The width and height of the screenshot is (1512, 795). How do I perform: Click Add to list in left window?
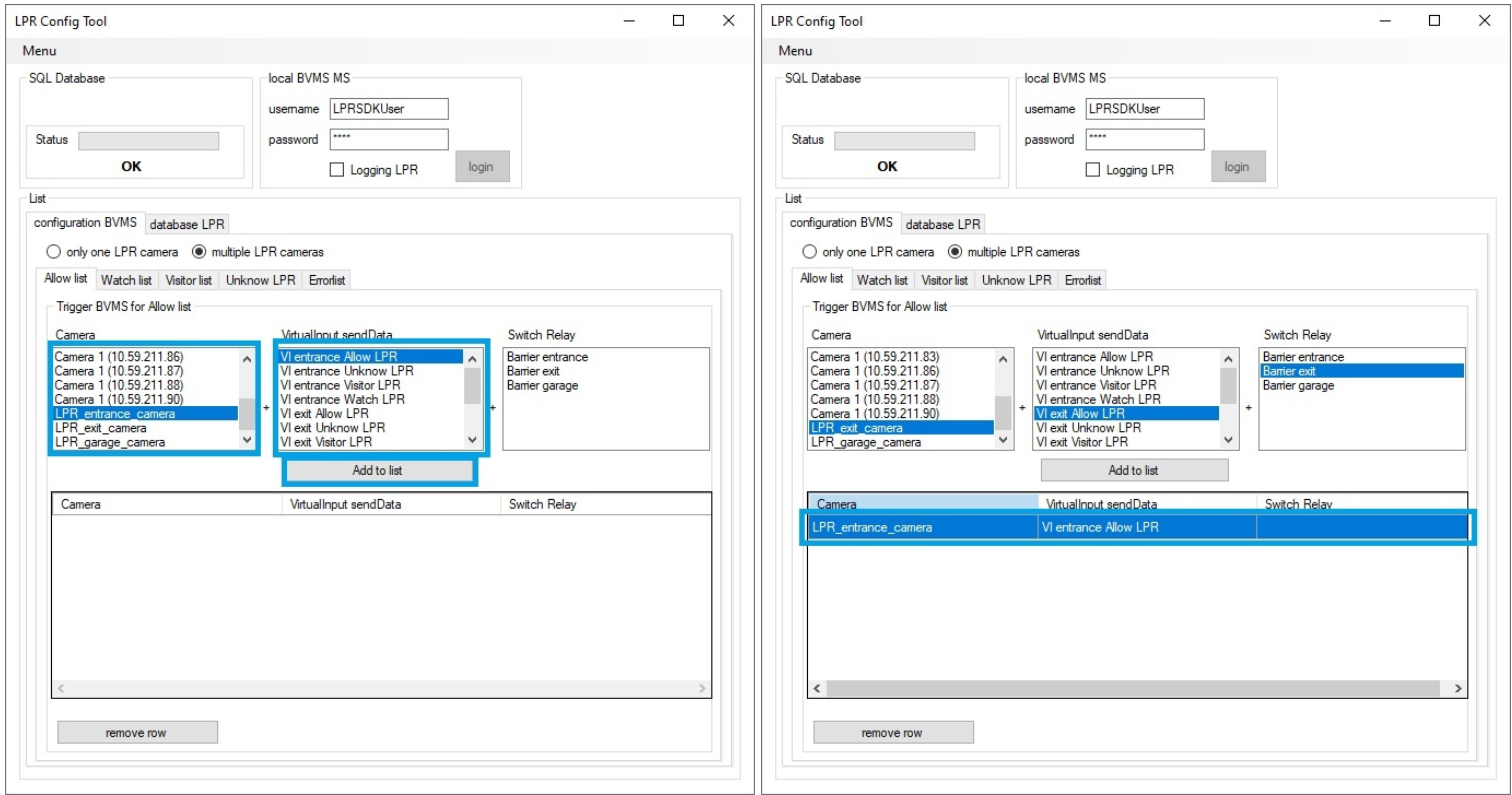378,470
